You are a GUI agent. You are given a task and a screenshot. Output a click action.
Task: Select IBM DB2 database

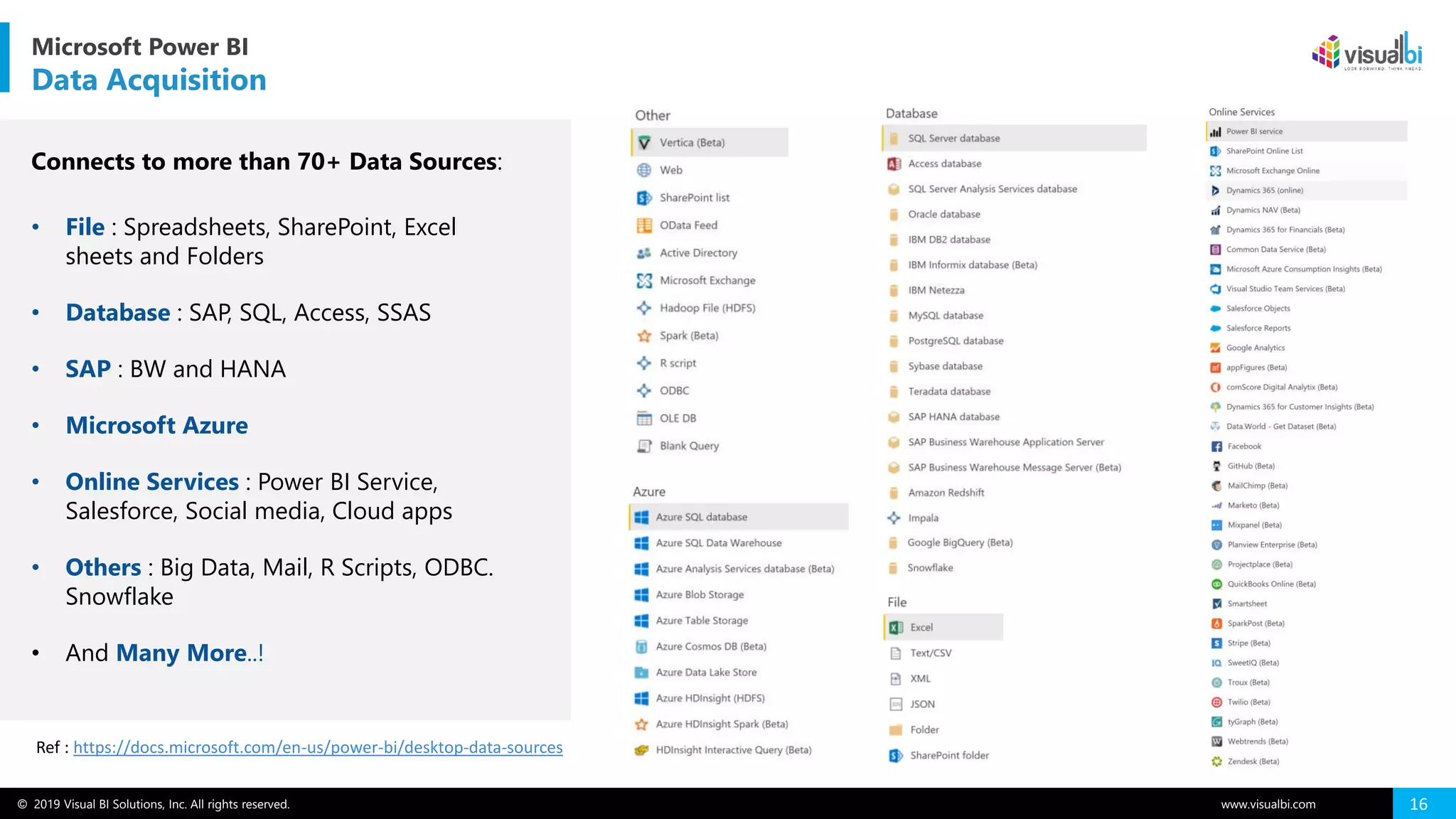pyautogui.click(x=940, y=240)
